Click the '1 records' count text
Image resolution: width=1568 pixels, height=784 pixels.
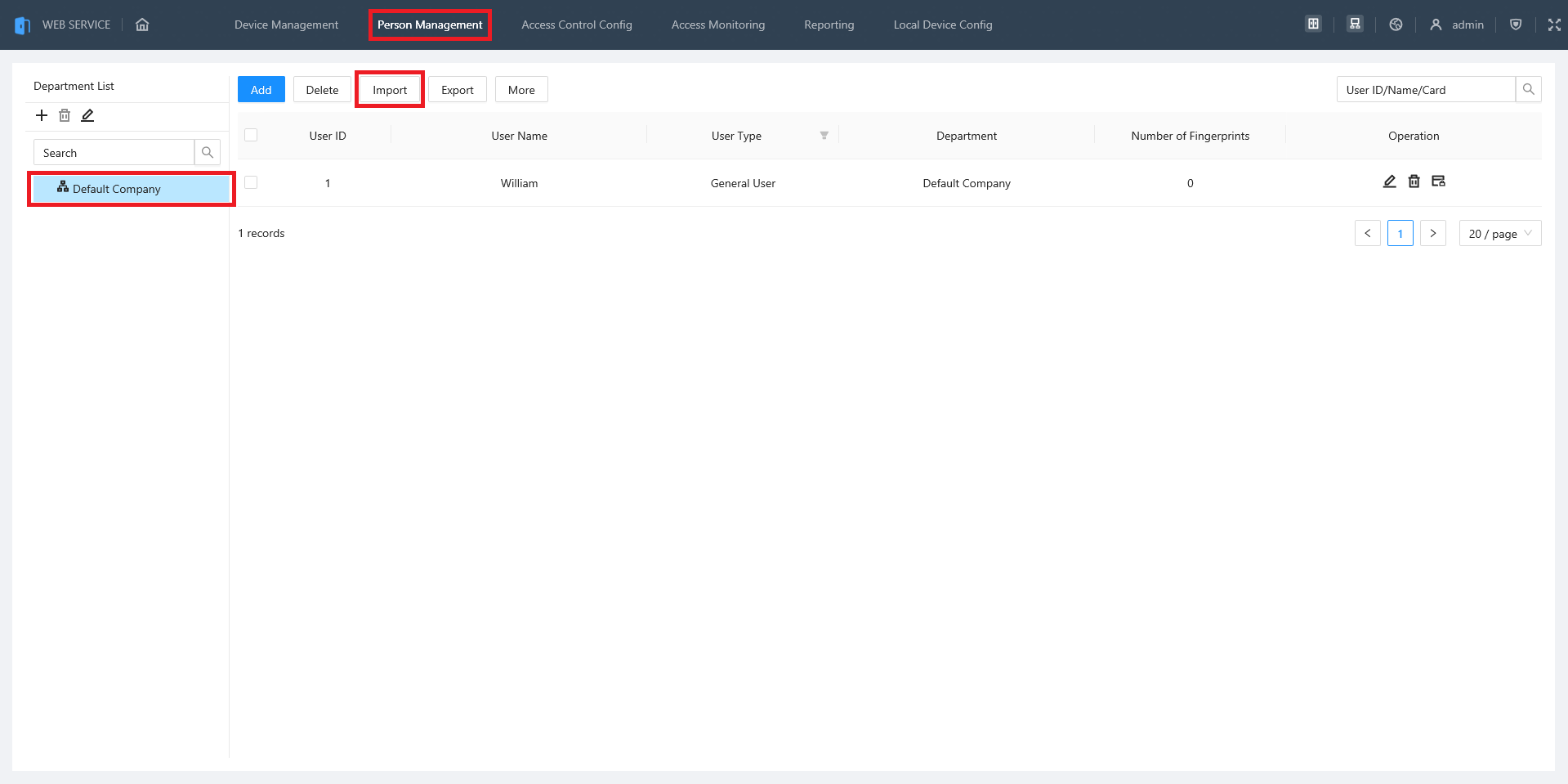tap(261, 233)
